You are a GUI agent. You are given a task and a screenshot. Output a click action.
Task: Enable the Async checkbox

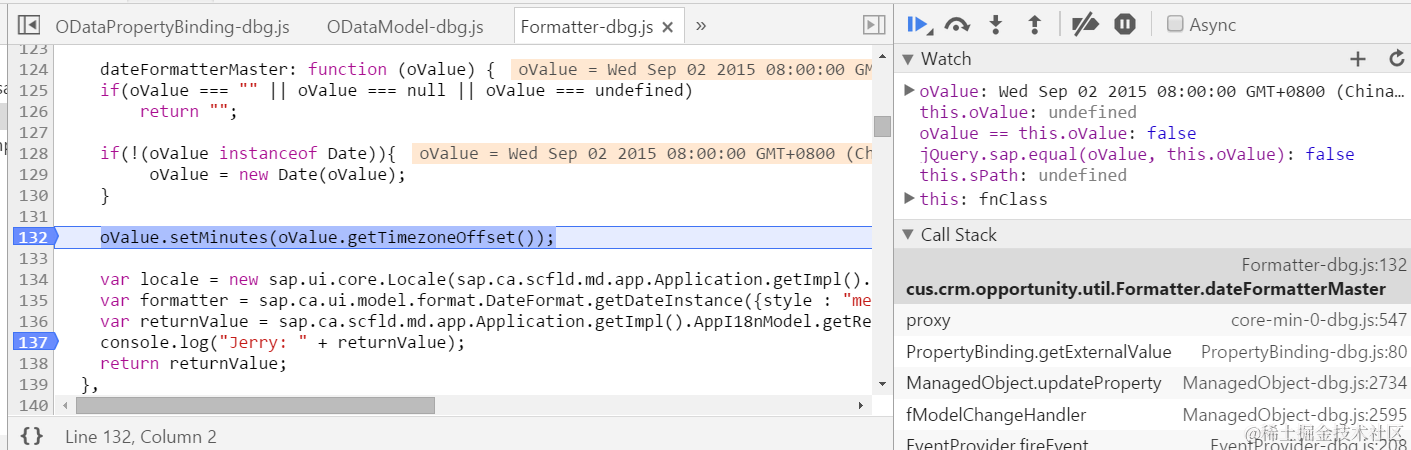click(1176, 24)
